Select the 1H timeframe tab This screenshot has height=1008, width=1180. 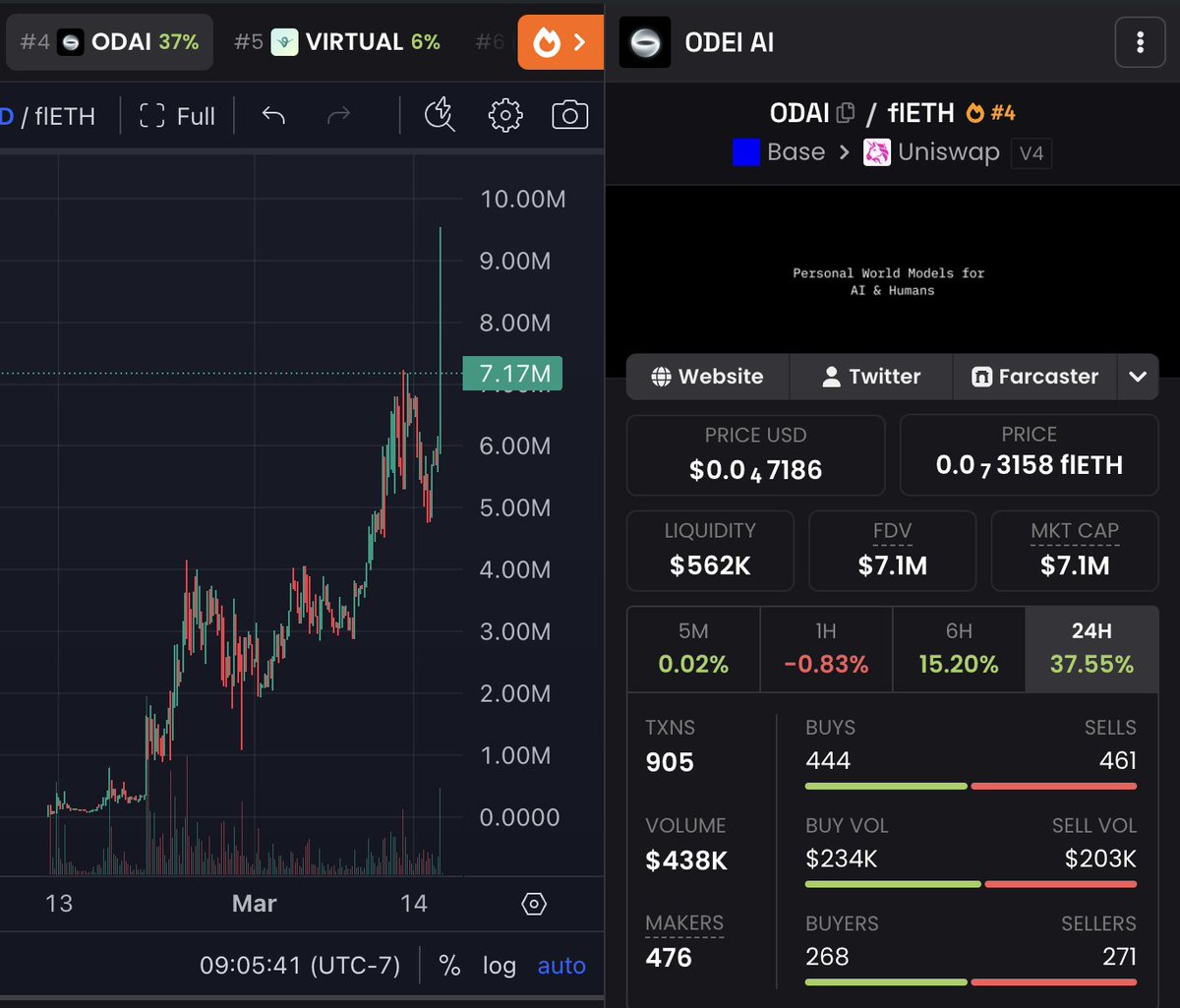click(x=826, y=649)
